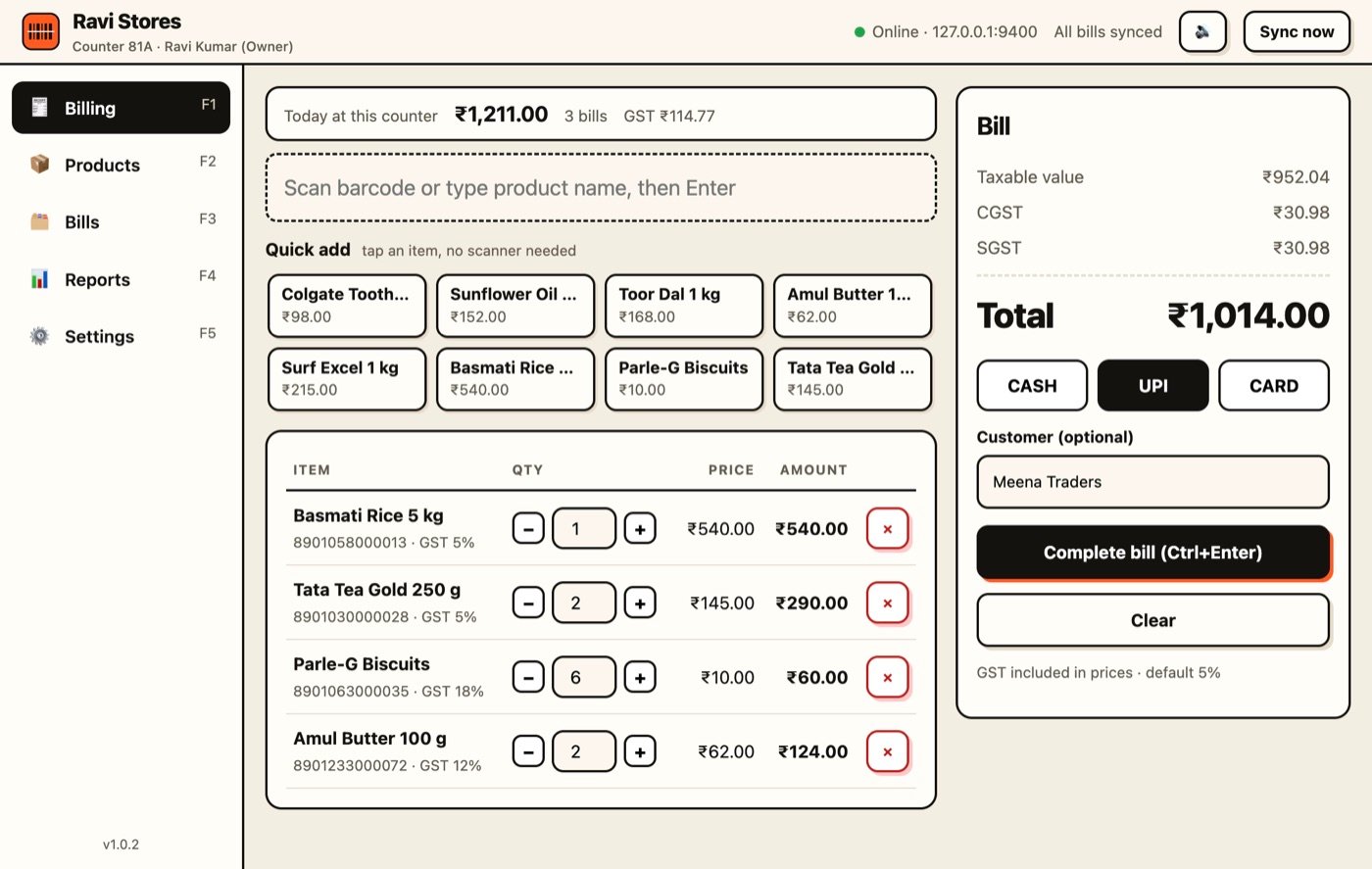Remove Parle-G Biscuits from the bill

click(x=888, y=677)
